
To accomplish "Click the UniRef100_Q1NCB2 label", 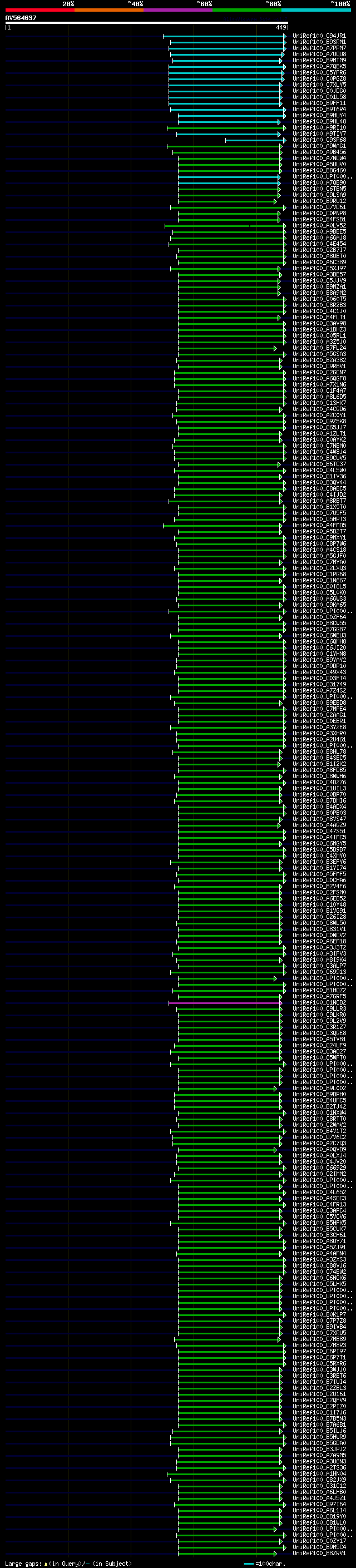I will click(x=319, y=1002).
